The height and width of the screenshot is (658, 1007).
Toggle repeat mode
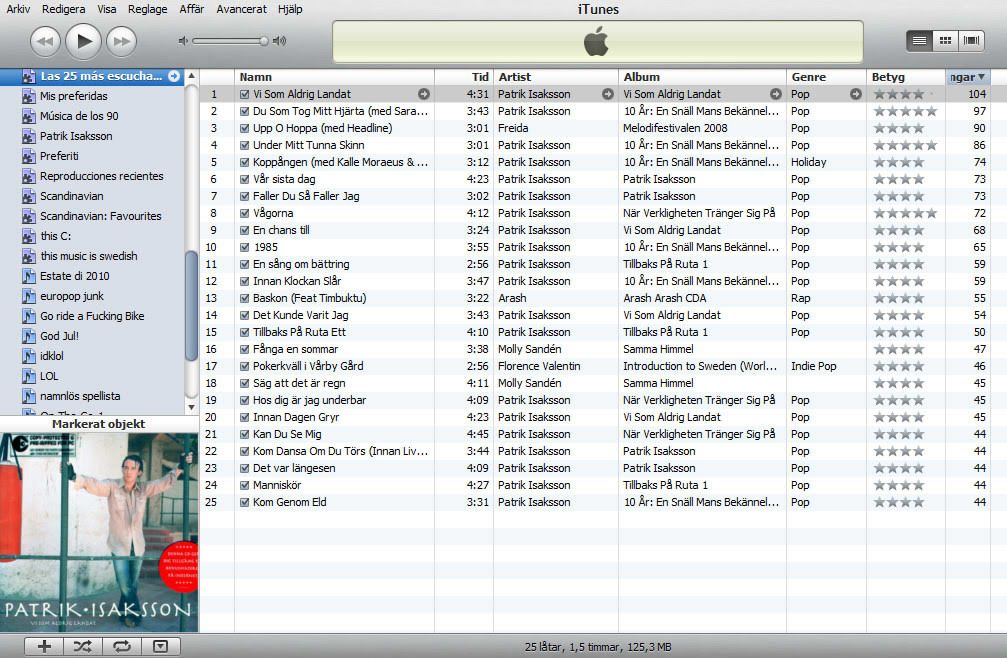122,646
